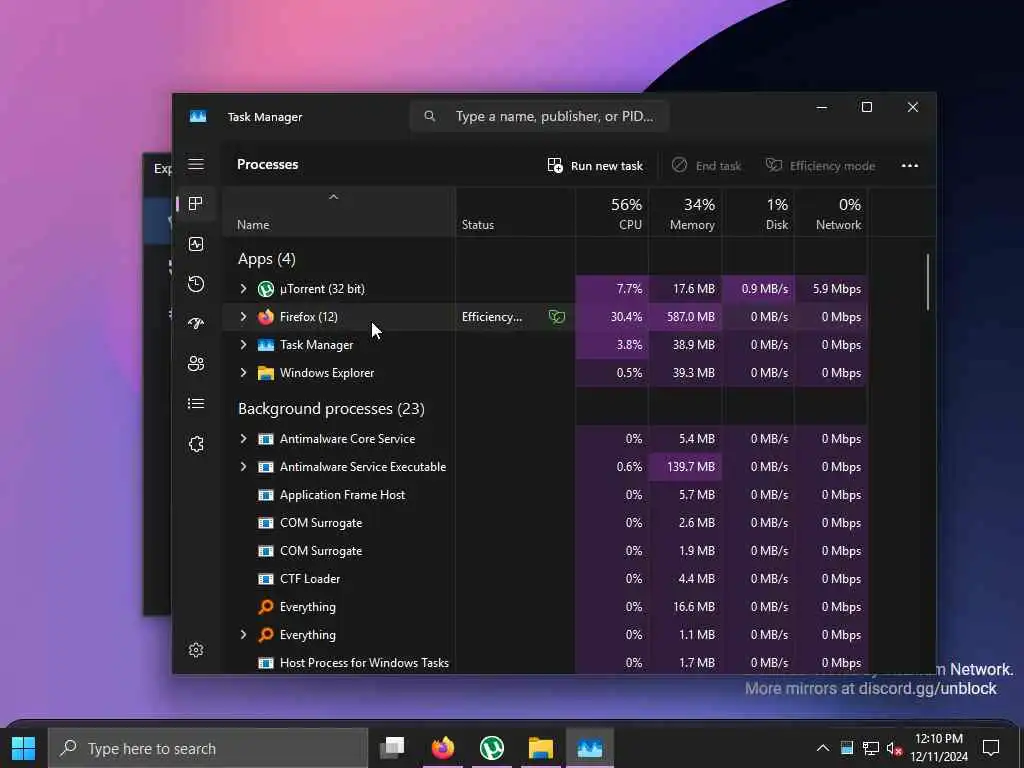The image size is (1024, 768).
Task: Open the Performance page icon in sidebar
Action: click(x=196, y=244)
